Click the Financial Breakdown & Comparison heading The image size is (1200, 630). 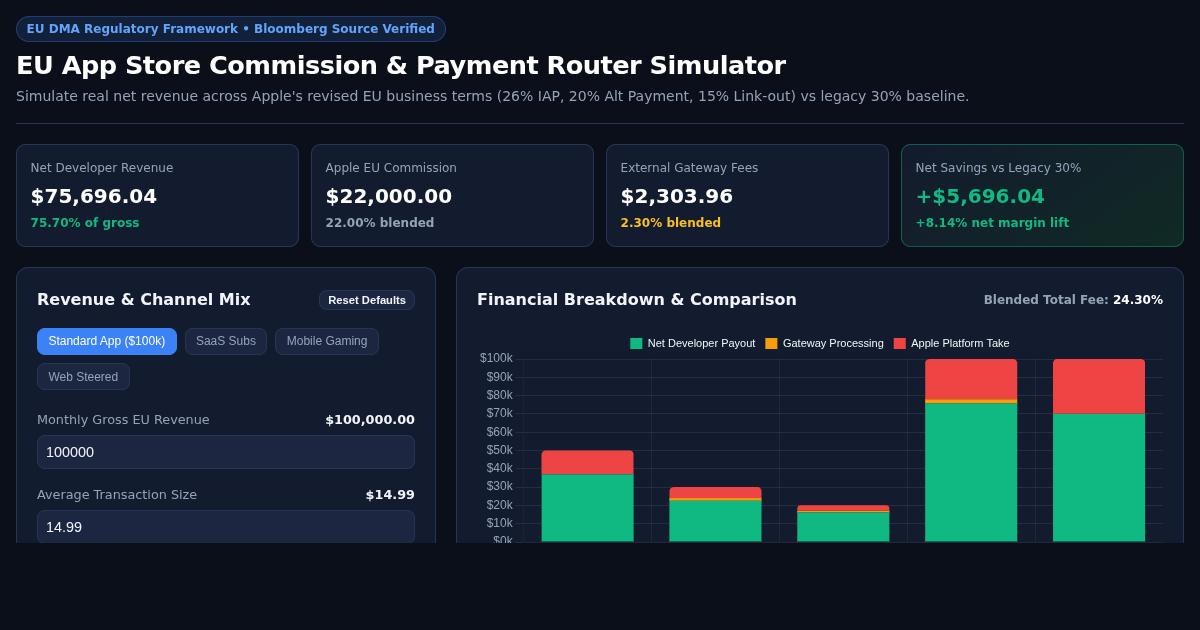637,300
